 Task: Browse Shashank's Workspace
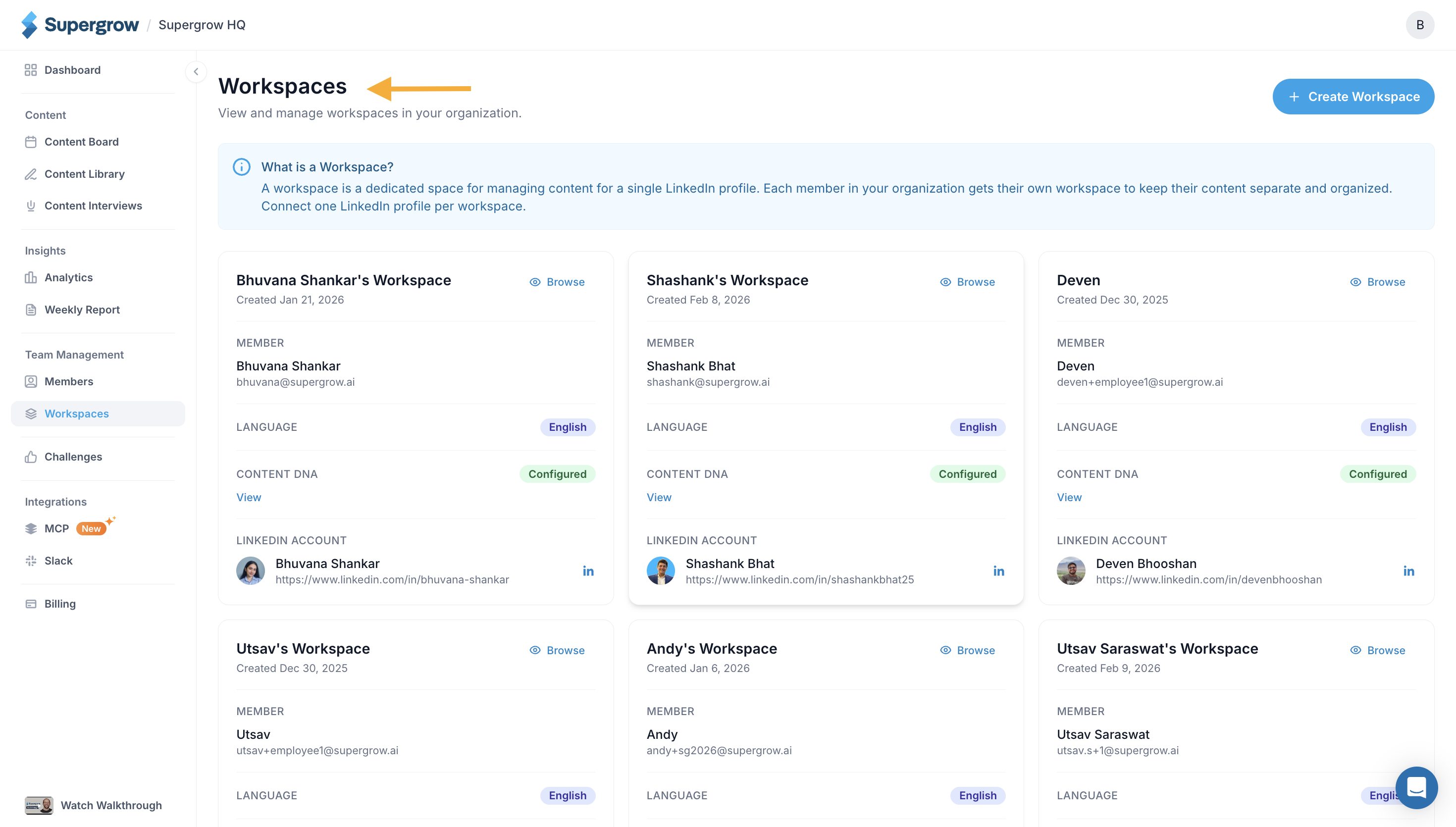[967, 282]
